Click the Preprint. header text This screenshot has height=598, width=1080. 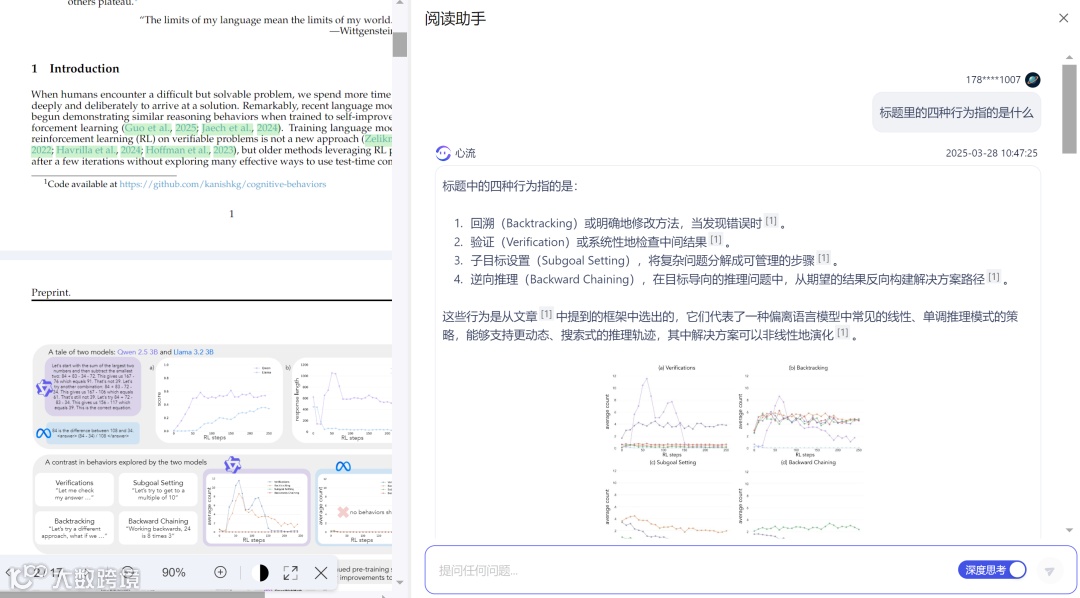pos(51,292)
